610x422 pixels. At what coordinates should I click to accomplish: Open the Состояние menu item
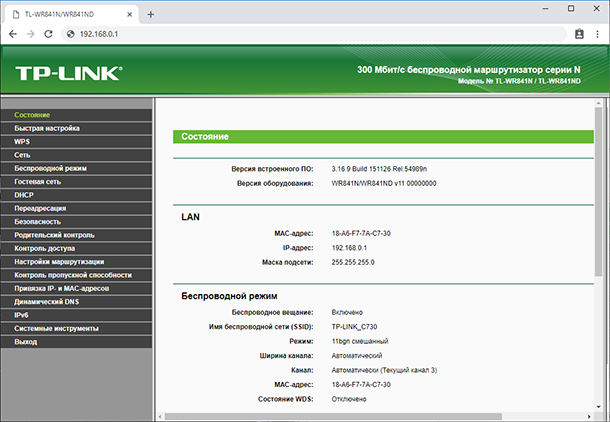click(77, 115)
